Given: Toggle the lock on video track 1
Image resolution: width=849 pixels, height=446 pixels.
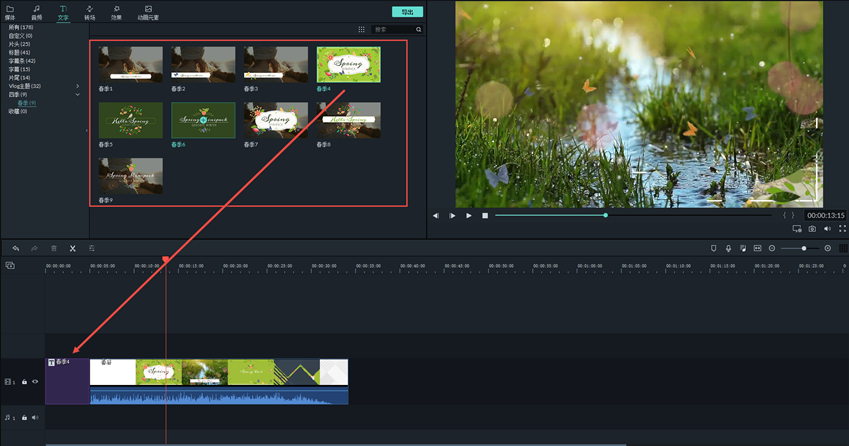Looking at the screenshot, I should tap(24, 381).
